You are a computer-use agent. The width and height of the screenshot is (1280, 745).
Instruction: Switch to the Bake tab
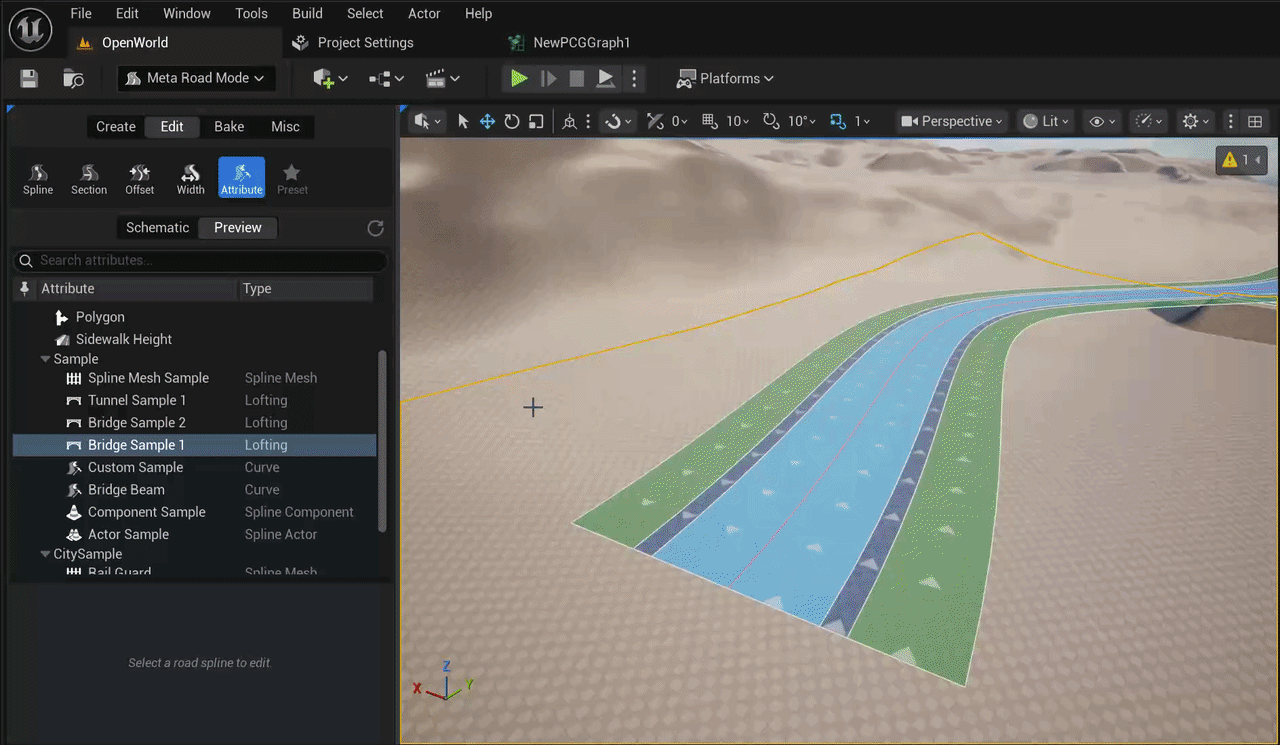click(229, 127)
